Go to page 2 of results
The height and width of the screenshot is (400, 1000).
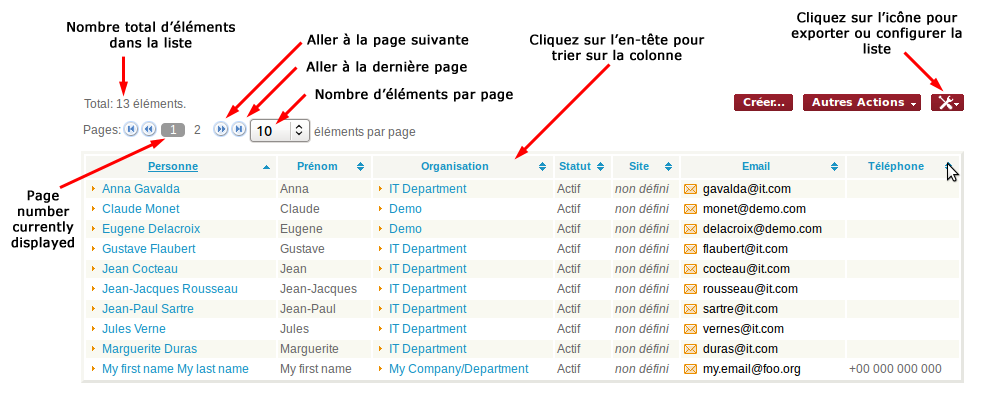197,130
